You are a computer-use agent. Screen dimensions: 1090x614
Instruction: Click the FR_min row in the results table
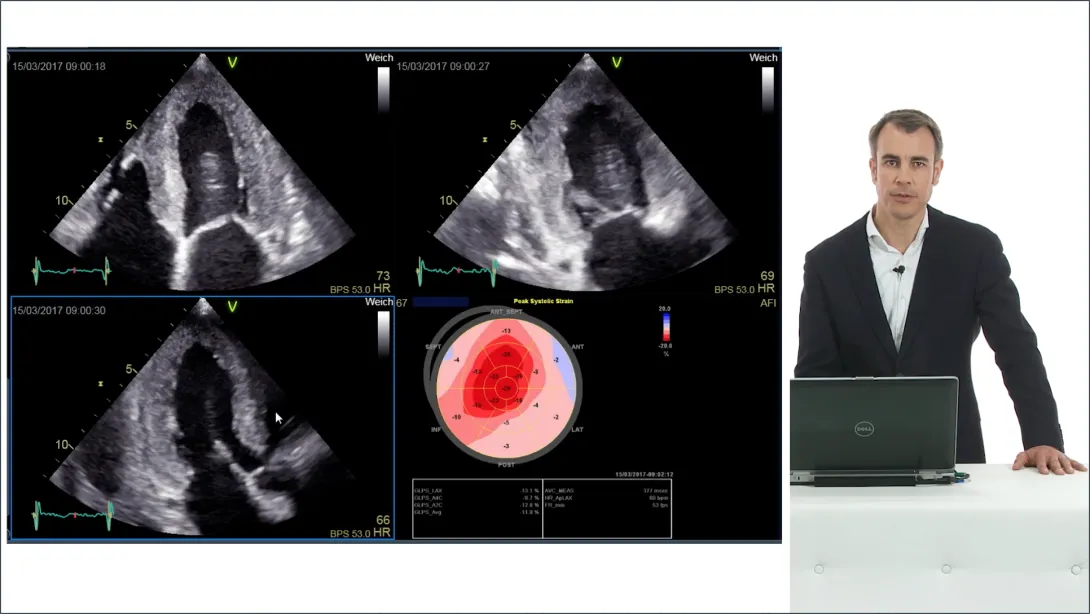pyautogui.click(x=607, y=505)
